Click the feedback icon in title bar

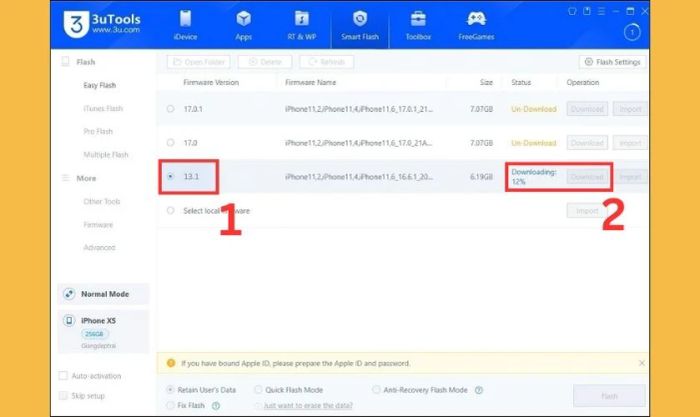(587, 11)
